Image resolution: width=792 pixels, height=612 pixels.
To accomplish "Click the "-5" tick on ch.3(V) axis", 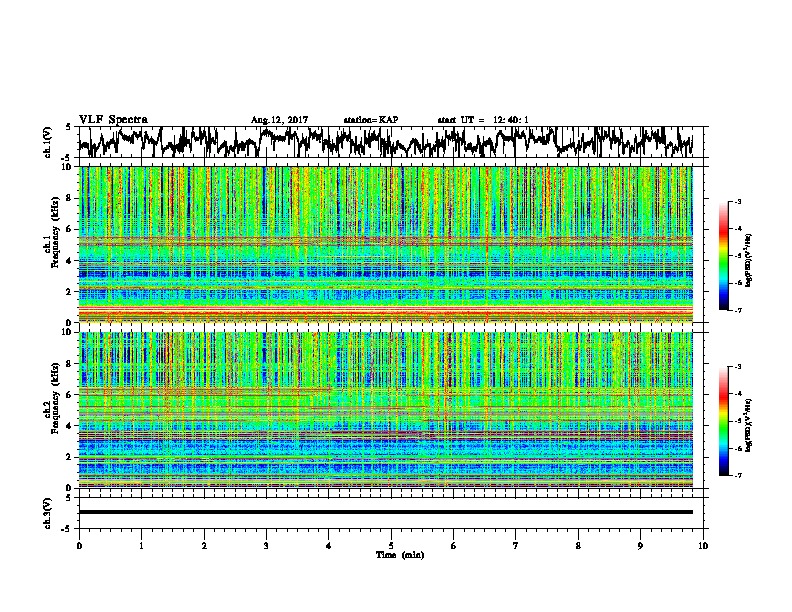I will click(67, 529).
